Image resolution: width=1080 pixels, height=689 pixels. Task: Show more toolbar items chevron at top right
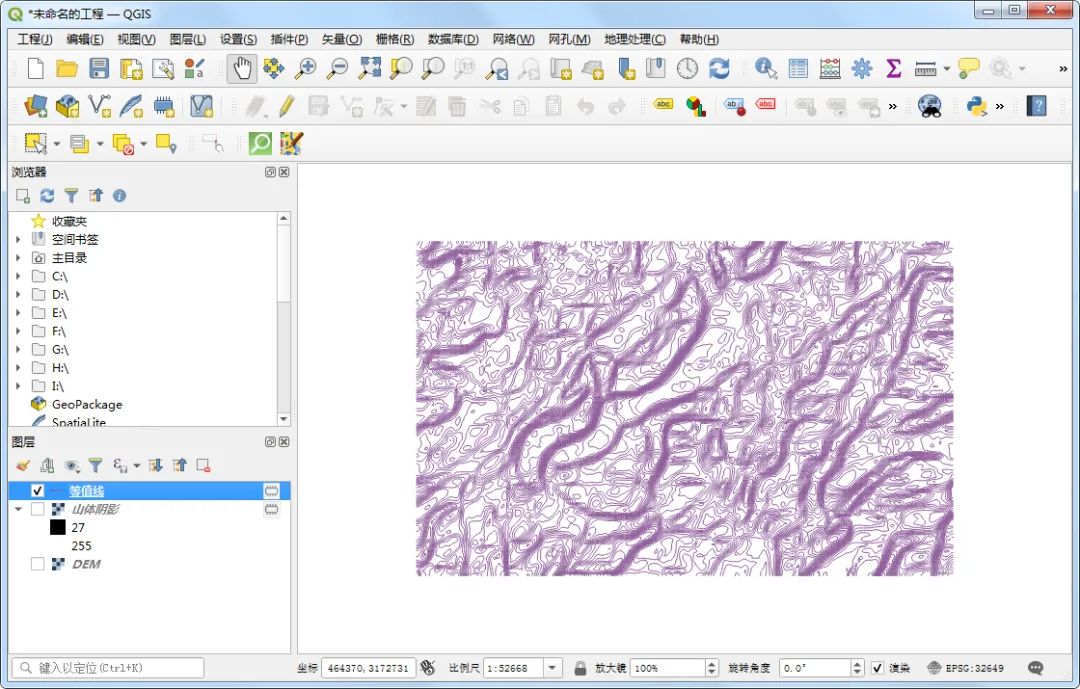click(1063, 68)
